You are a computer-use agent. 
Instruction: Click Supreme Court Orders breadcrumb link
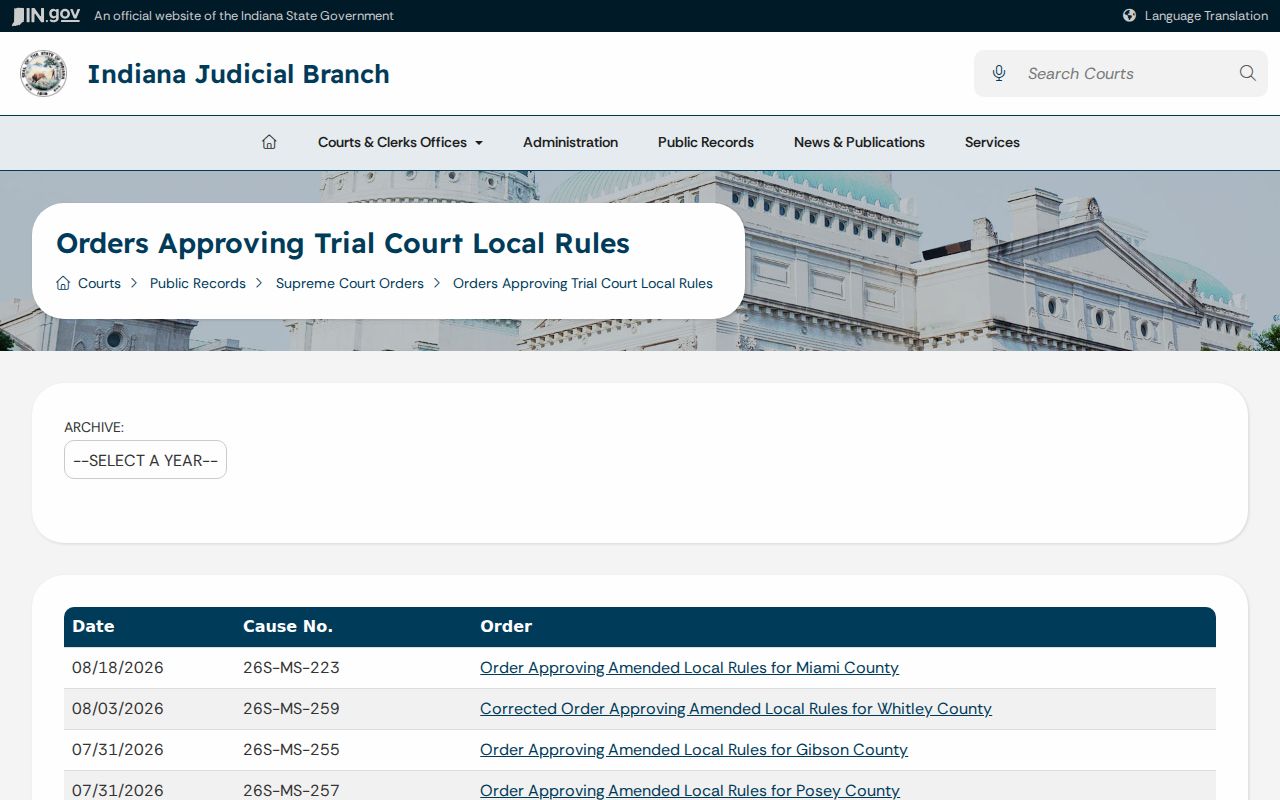pyautogui.click(x=350, y=283)
